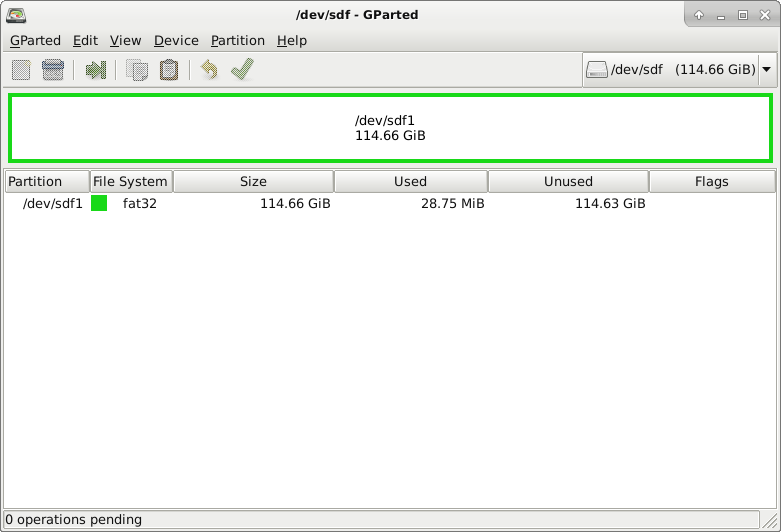Click the Resize/Move toolbar icon
The image size is (781, 532).
[x=96, y=70]
